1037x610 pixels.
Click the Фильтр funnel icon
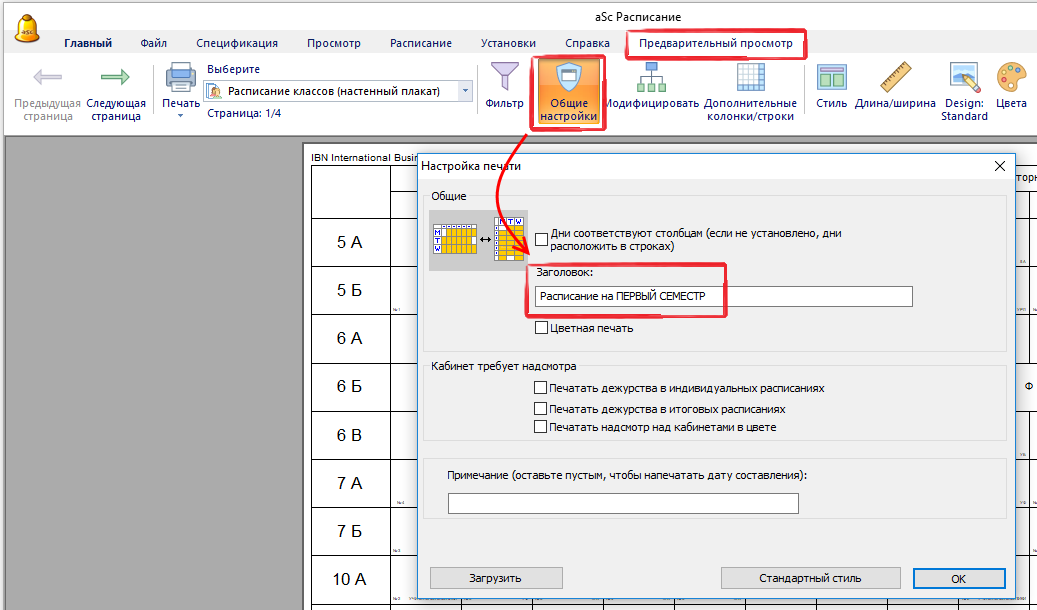tap(504, 78)
